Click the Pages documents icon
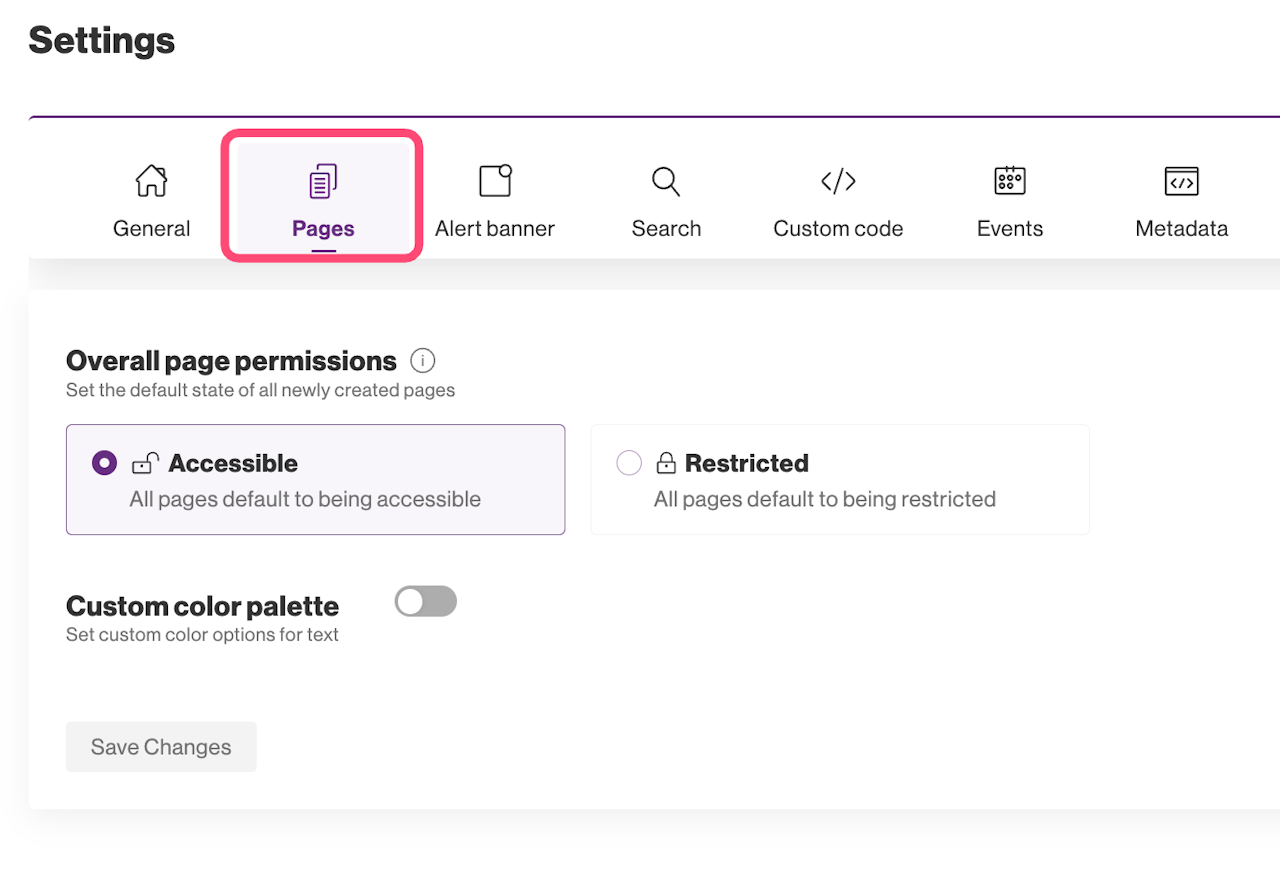This screenshot has width=1280, height=876. 323,181
